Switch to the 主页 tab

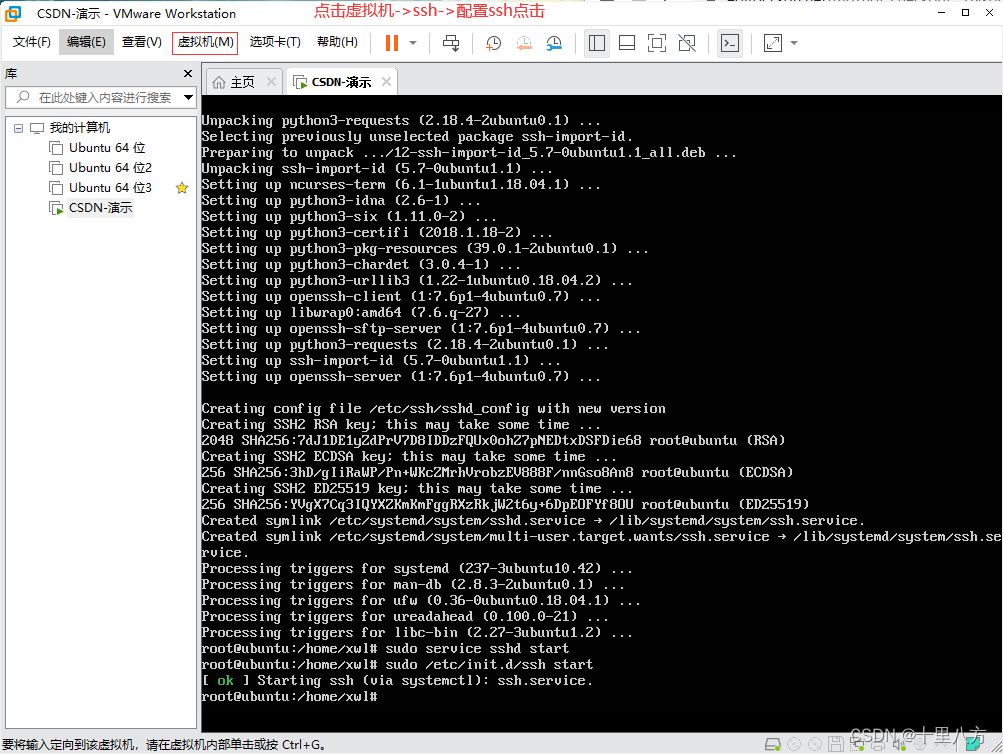pyautogui.click(x=242, y=82)
